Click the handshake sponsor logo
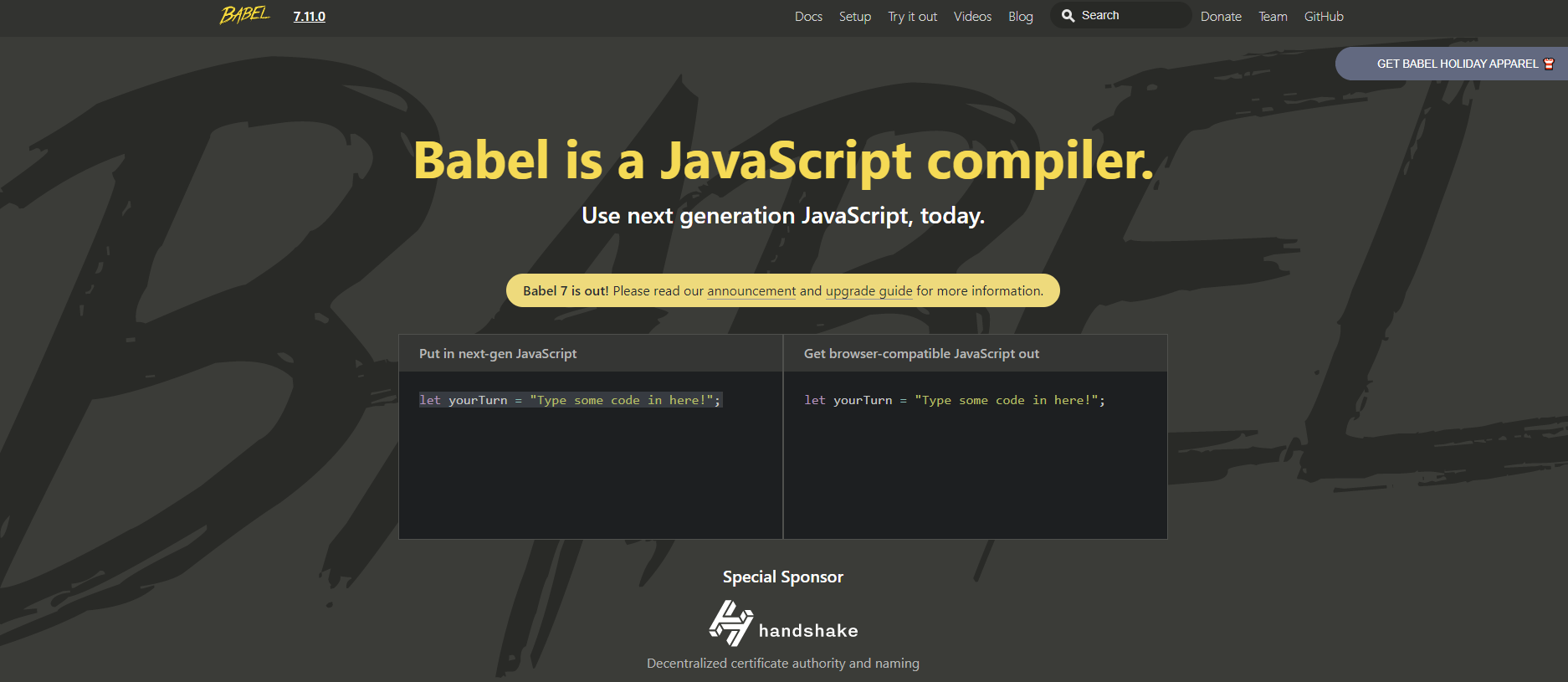 click(x=783, y=623)
